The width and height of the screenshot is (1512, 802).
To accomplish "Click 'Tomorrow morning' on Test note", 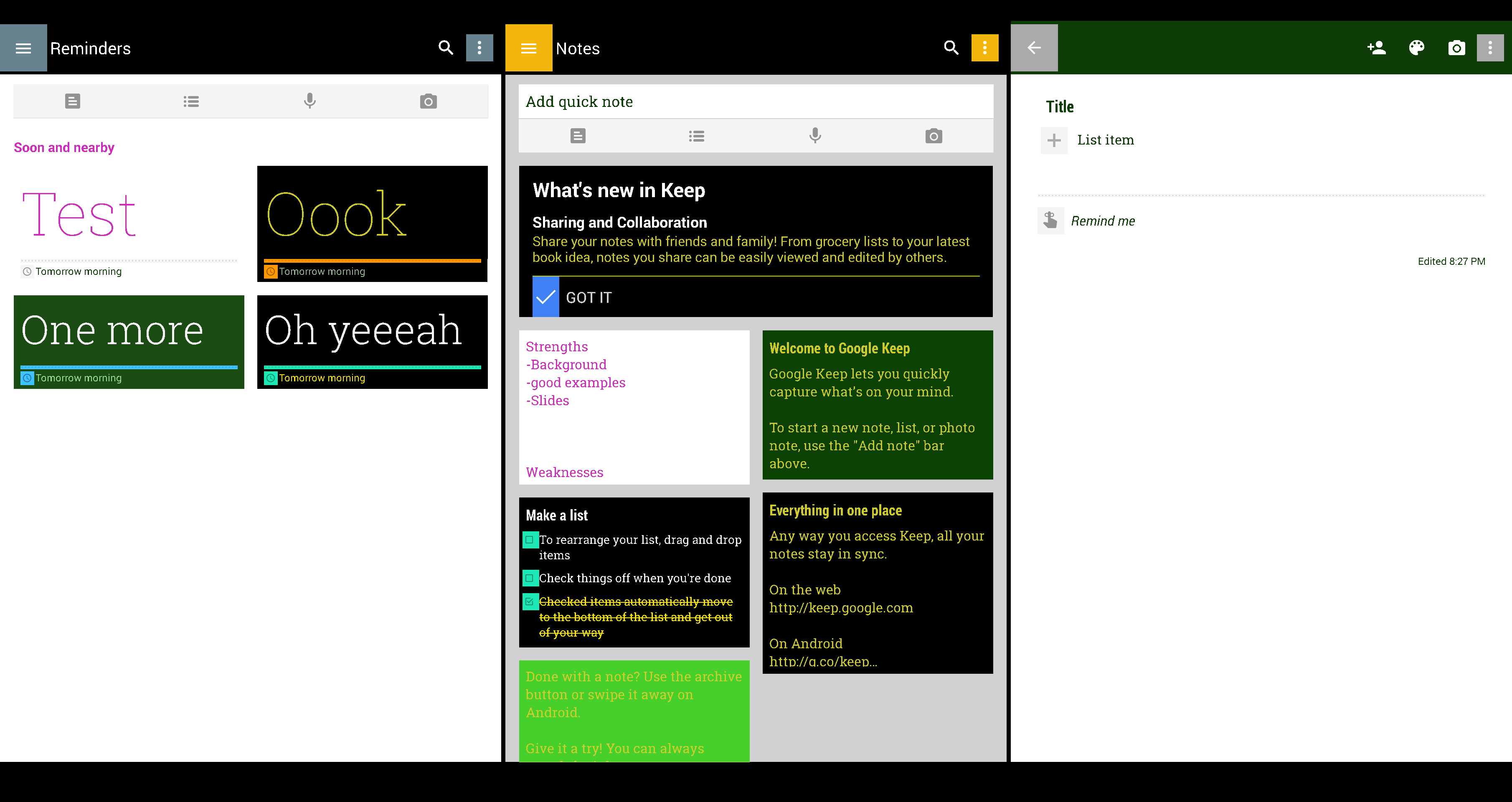I will click(x=79, y=272).
